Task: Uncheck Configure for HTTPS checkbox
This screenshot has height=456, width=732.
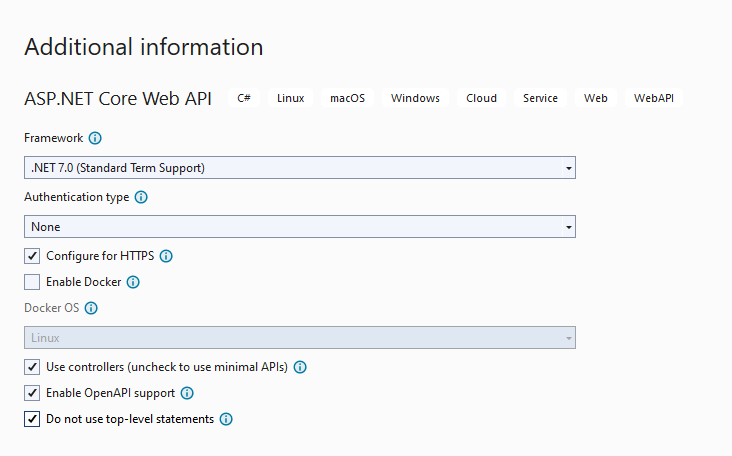Action: click(33, 256)
